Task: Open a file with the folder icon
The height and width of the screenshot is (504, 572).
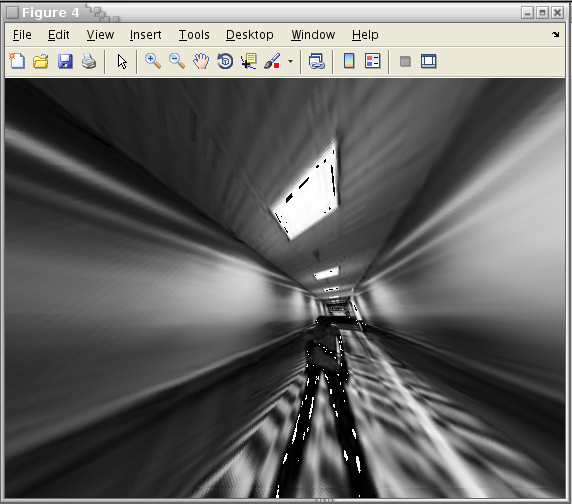Action: pyautogui.click(x=41, y=61)
